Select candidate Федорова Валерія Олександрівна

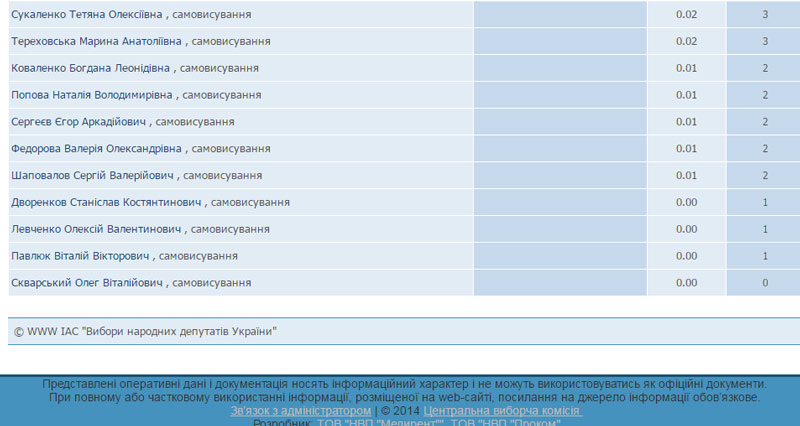(x=96, y=149)
